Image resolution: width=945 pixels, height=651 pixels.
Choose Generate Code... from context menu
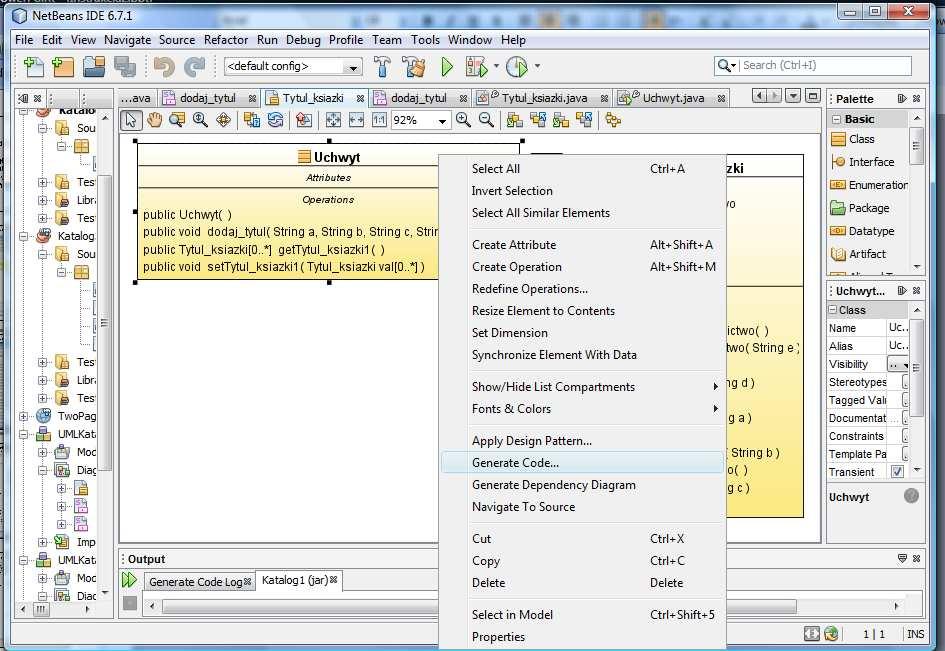click(x=582, y=462)
